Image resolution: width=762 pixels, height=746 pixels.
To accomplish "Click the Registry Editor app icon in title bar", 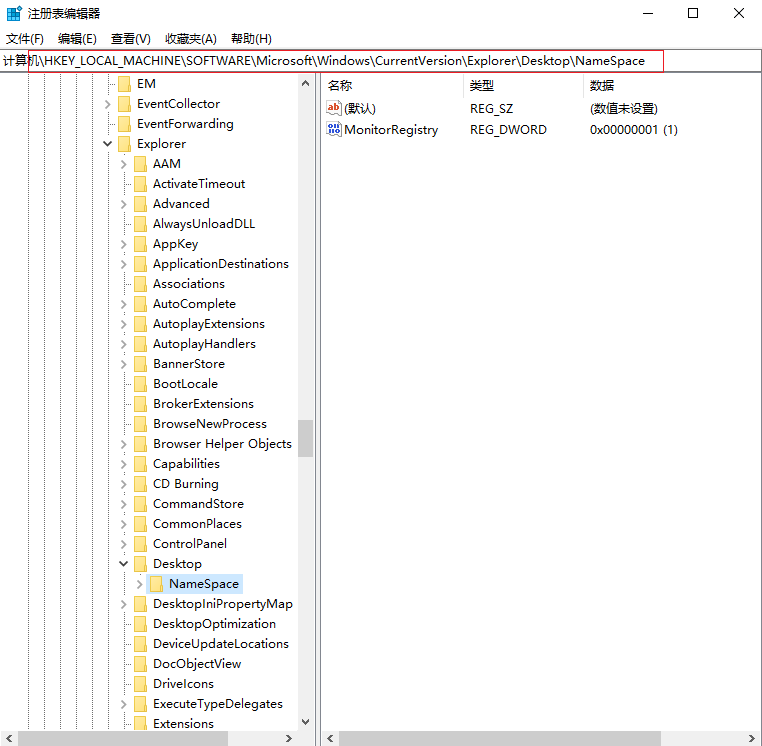I will (x=13, y=13).
